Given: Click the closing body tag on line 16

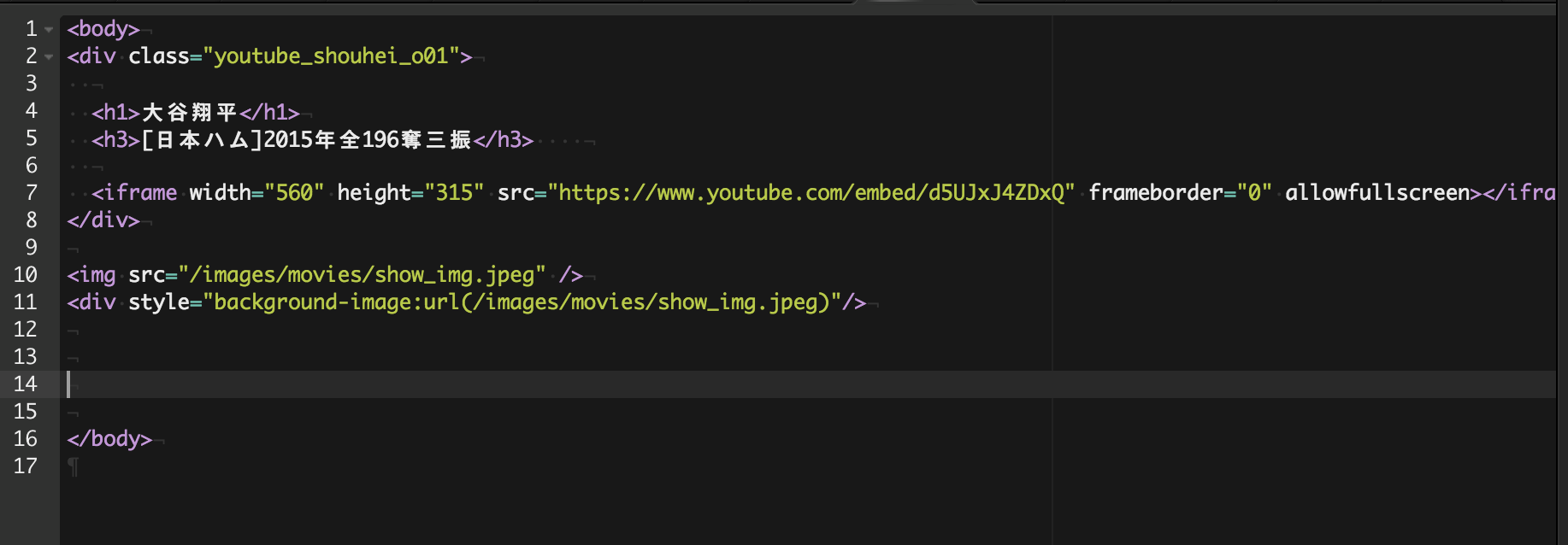Looking at the screenshot, I should point(109,439).
